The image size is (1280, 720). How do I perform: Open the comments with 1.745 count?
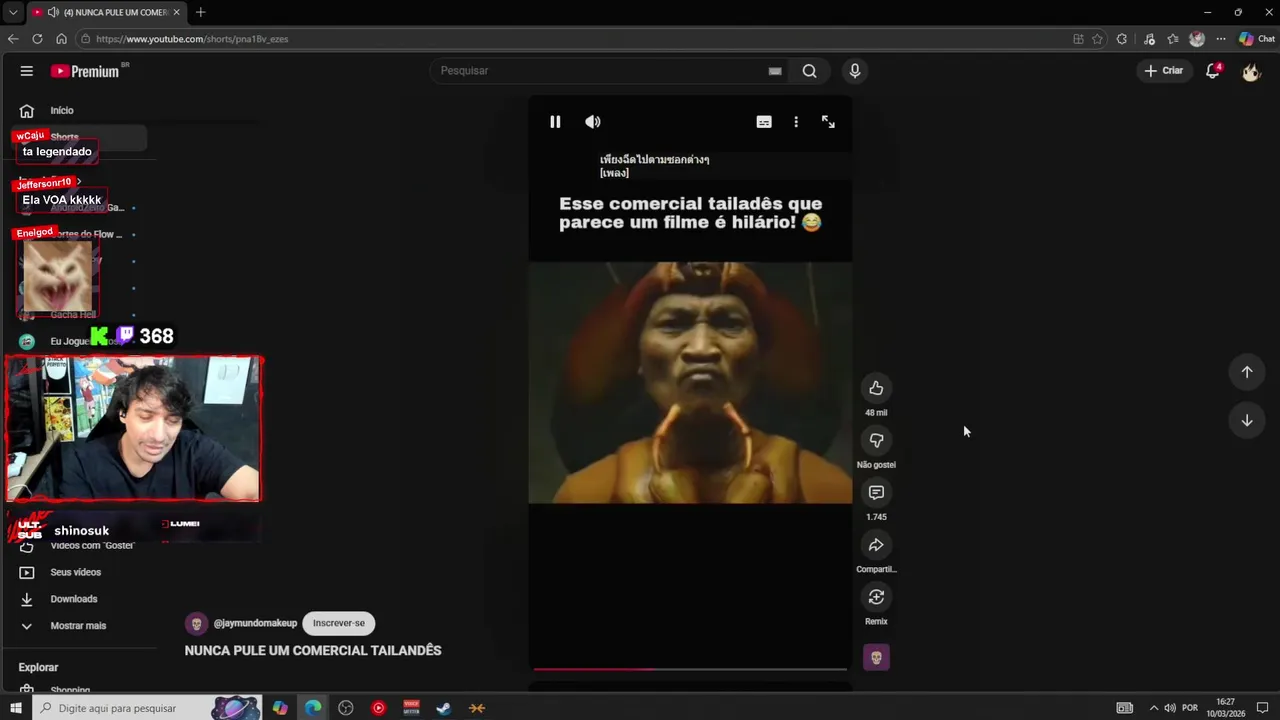(876, 492)
